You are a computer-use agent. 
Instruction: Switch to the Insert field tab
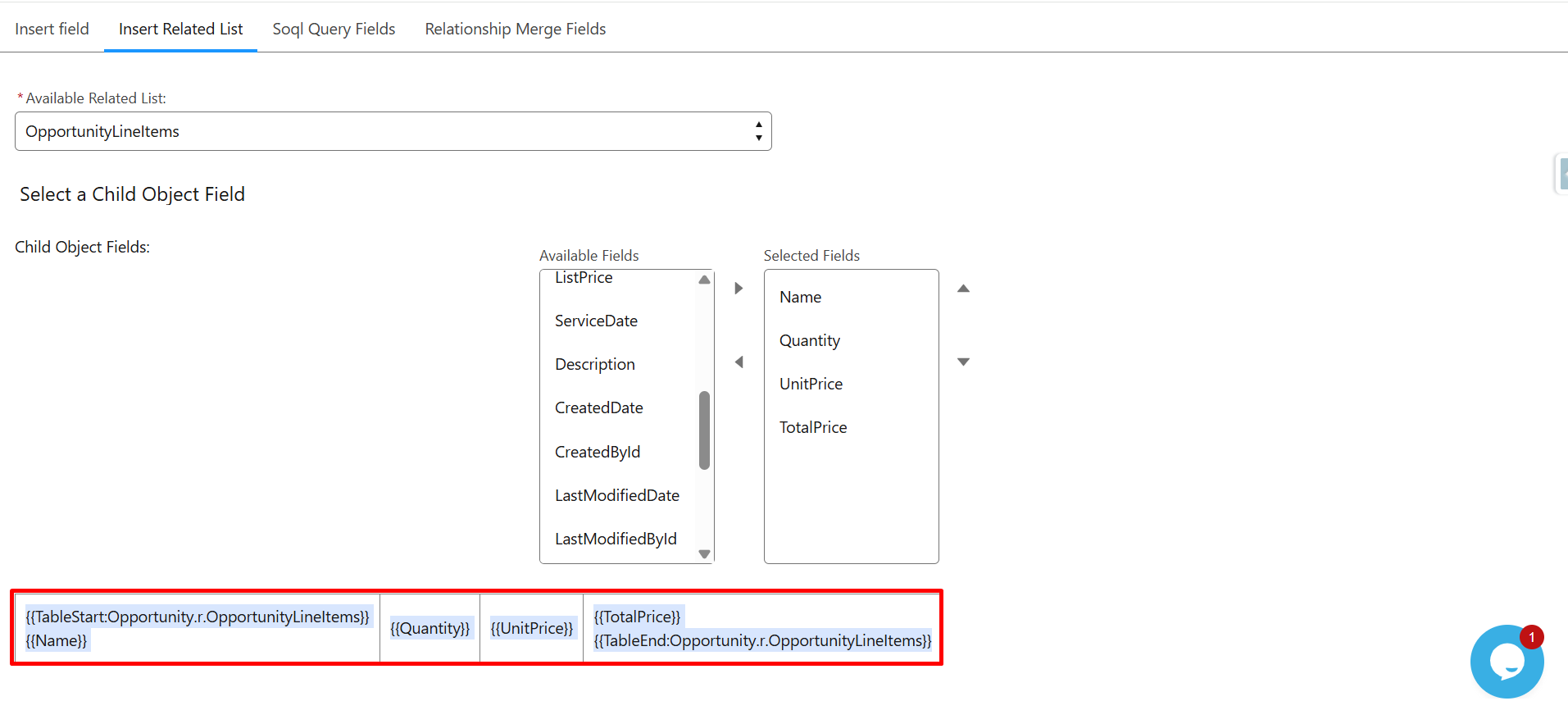click(x=52, y=29)
